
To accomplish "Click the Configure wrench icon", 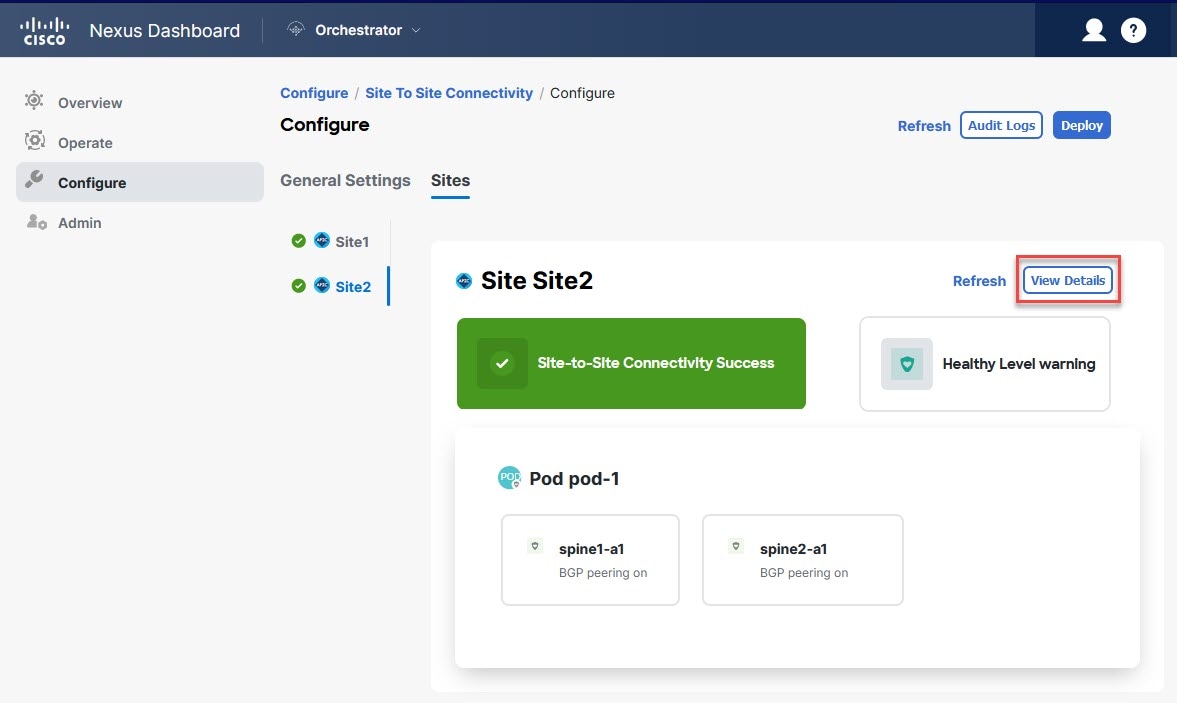I will click(x=34, y=179).
